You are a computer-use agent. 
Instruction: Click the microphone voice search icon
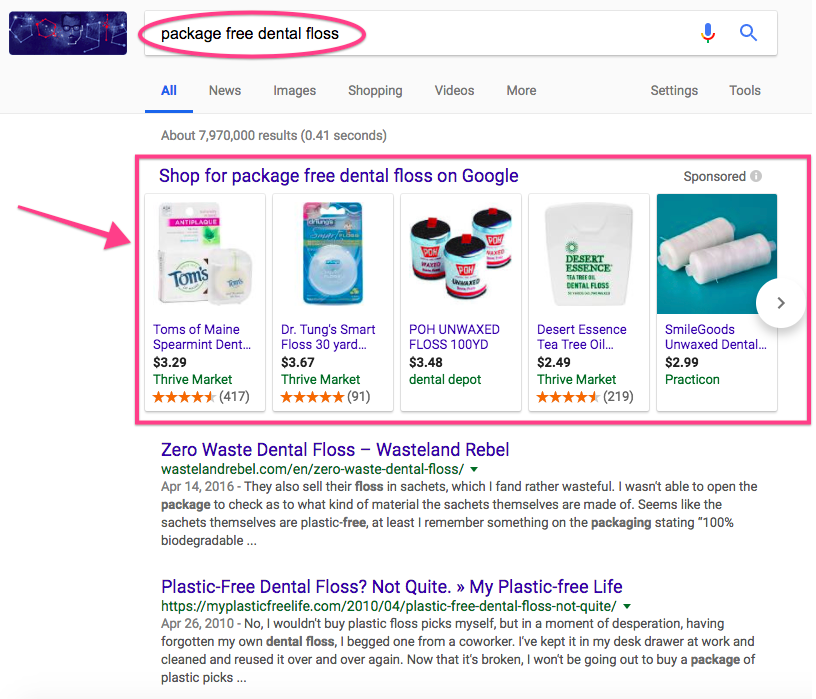point(707,33)
